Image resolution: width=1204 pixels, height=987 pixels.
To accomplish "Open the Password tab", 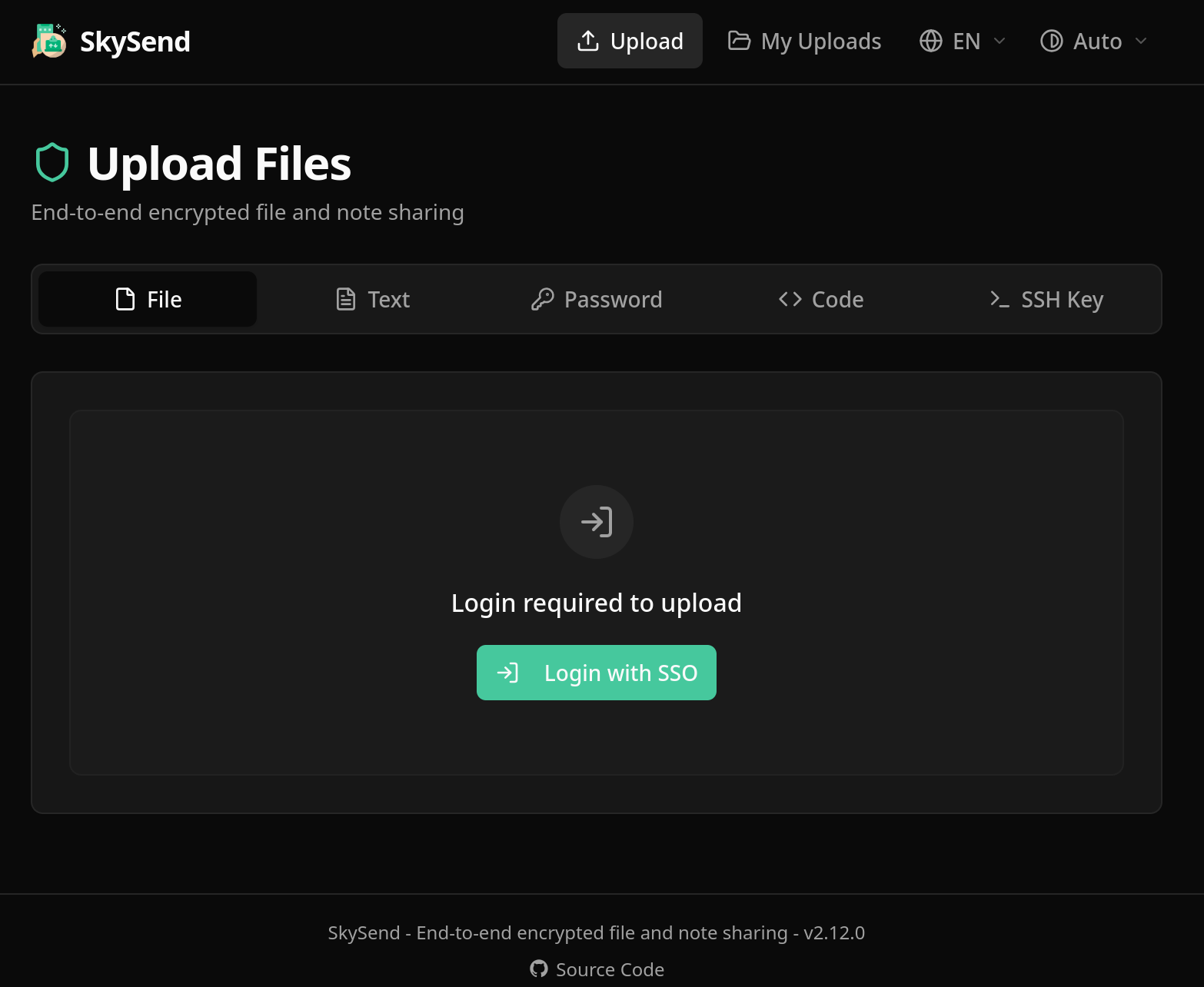I will (x=597, y=299).
